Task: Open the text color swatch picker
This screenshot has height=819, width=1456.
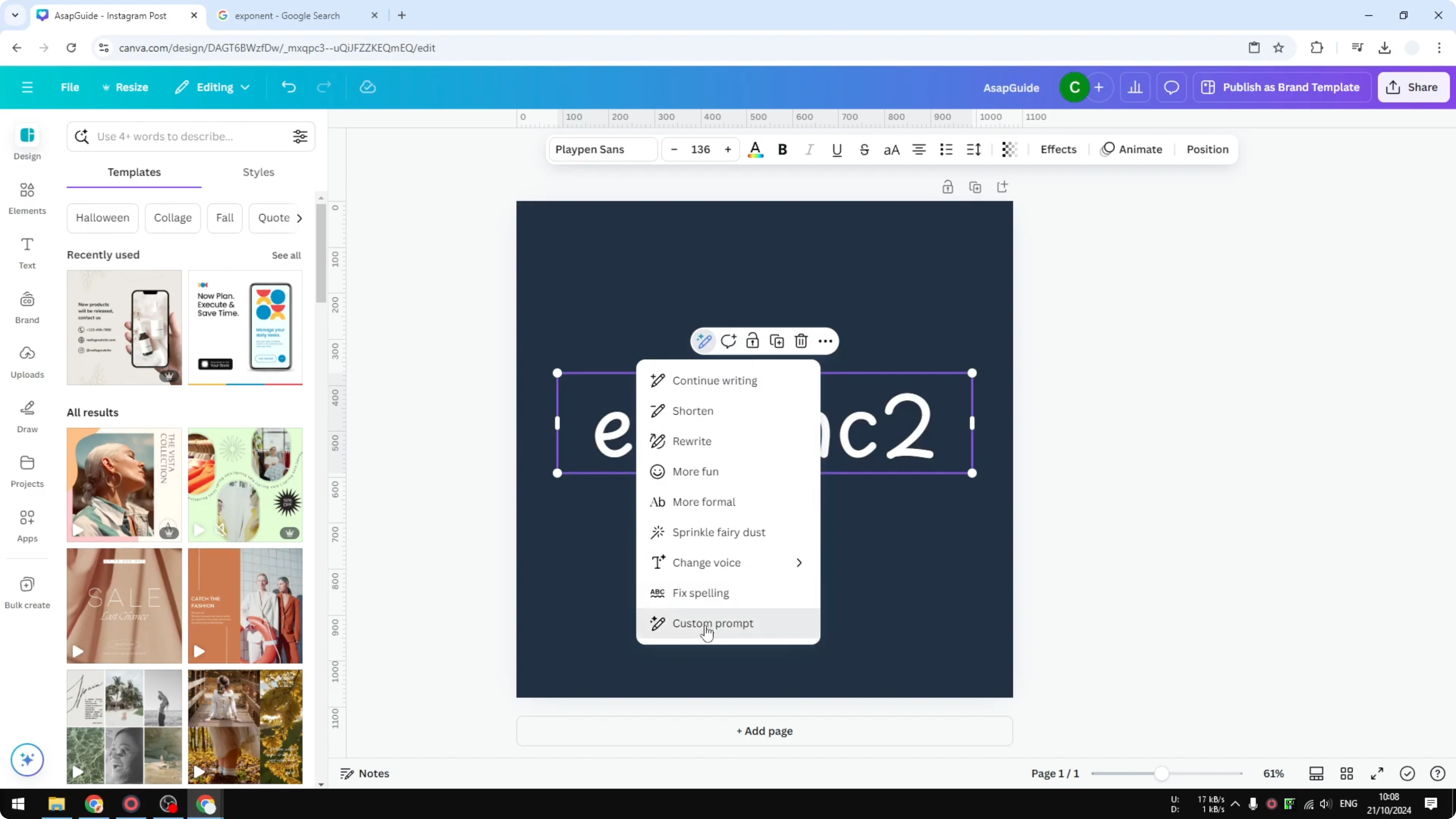Action: click(x=756, y=149)
